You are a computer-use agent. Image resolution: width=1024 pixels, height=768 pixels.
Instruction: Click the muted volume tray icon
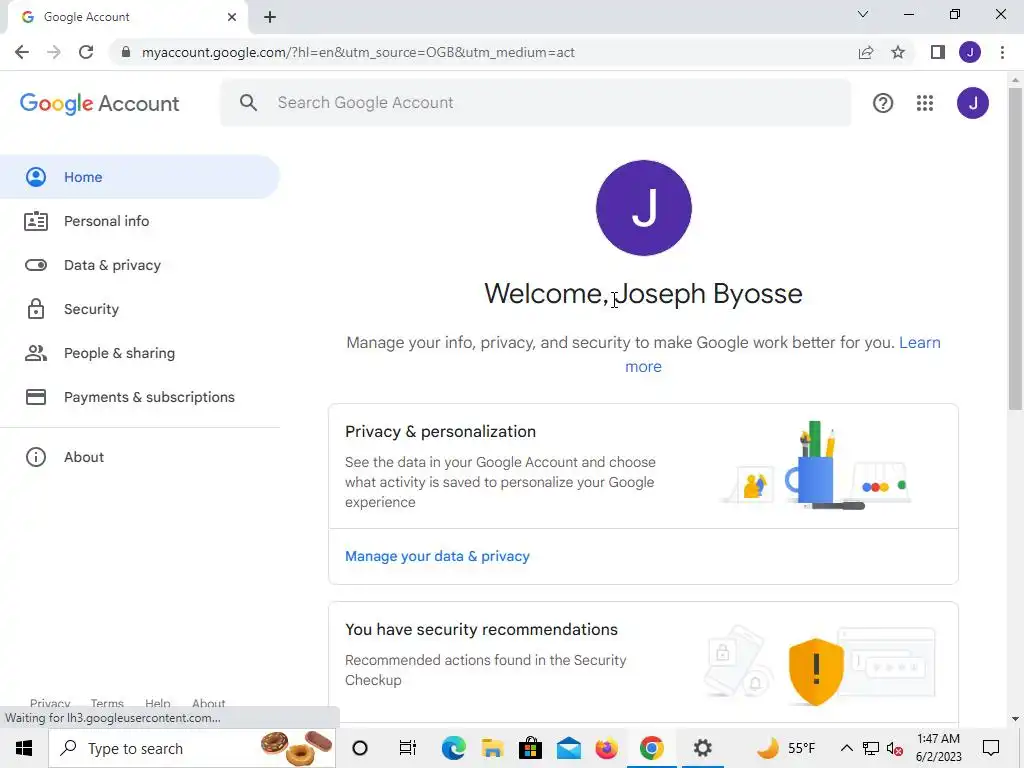point(895,748)
